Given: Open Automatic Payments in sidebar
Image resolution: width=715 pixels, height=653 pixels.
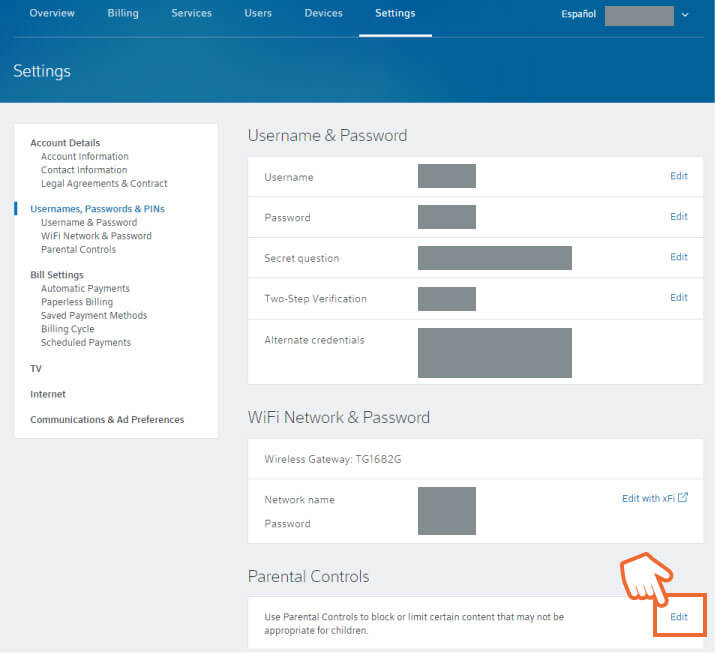Looking at the screenshot, I should click(x=85, y=289).
